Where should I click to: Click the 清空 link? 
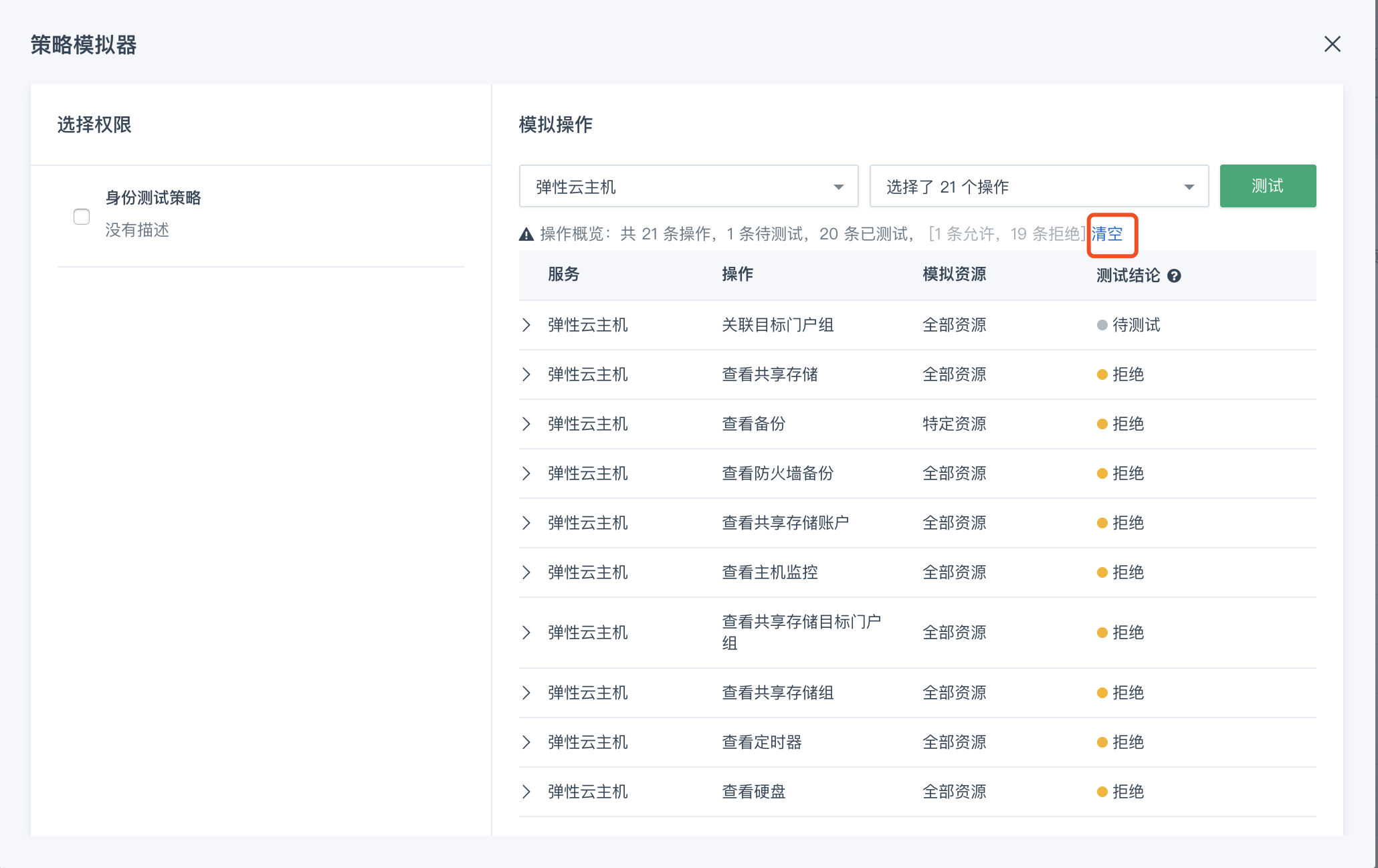click(x=1107, y=233)
